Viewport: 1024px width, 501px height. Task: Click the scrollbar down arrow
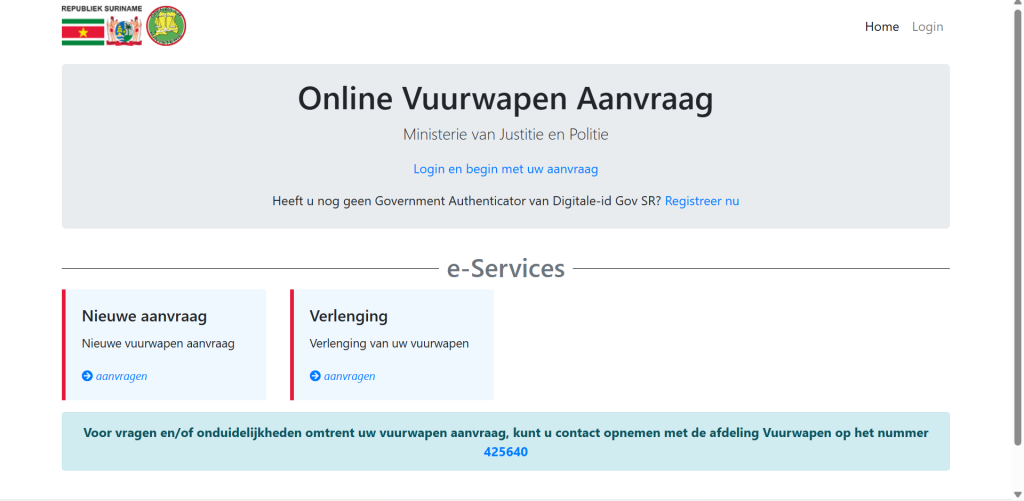(x=1017, y=493)
